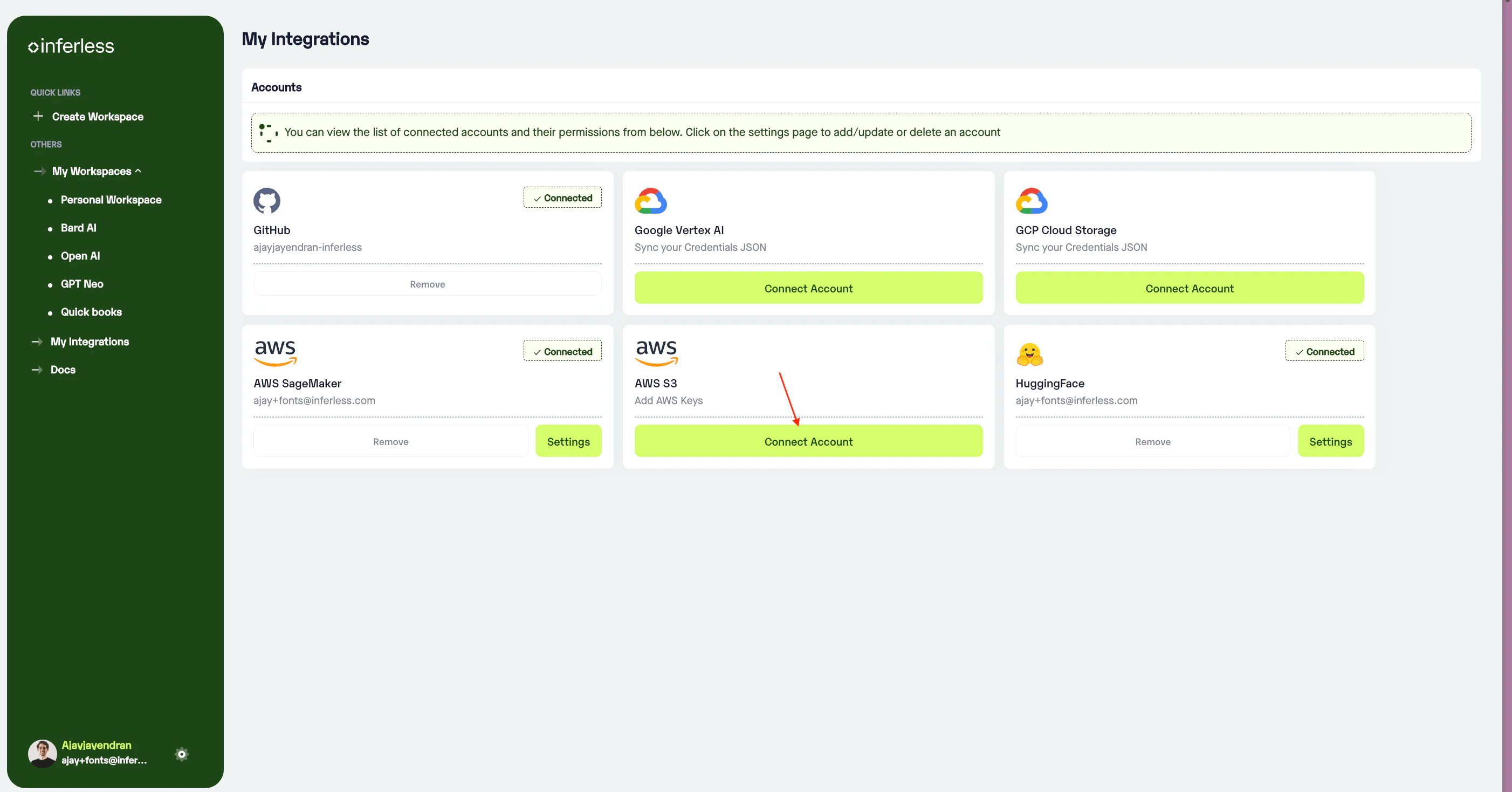Click the user profile avatar photo
Viewport: 1512px width, 792px height.
[x=42, y=753]
